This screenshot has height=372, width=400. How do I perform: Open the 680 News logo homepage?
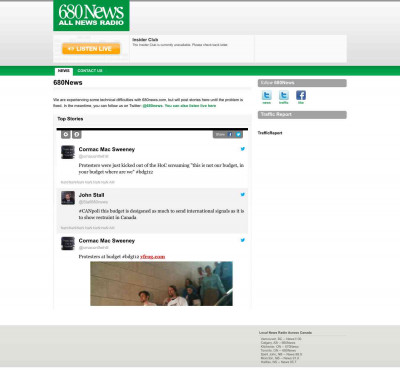[91, 15]
